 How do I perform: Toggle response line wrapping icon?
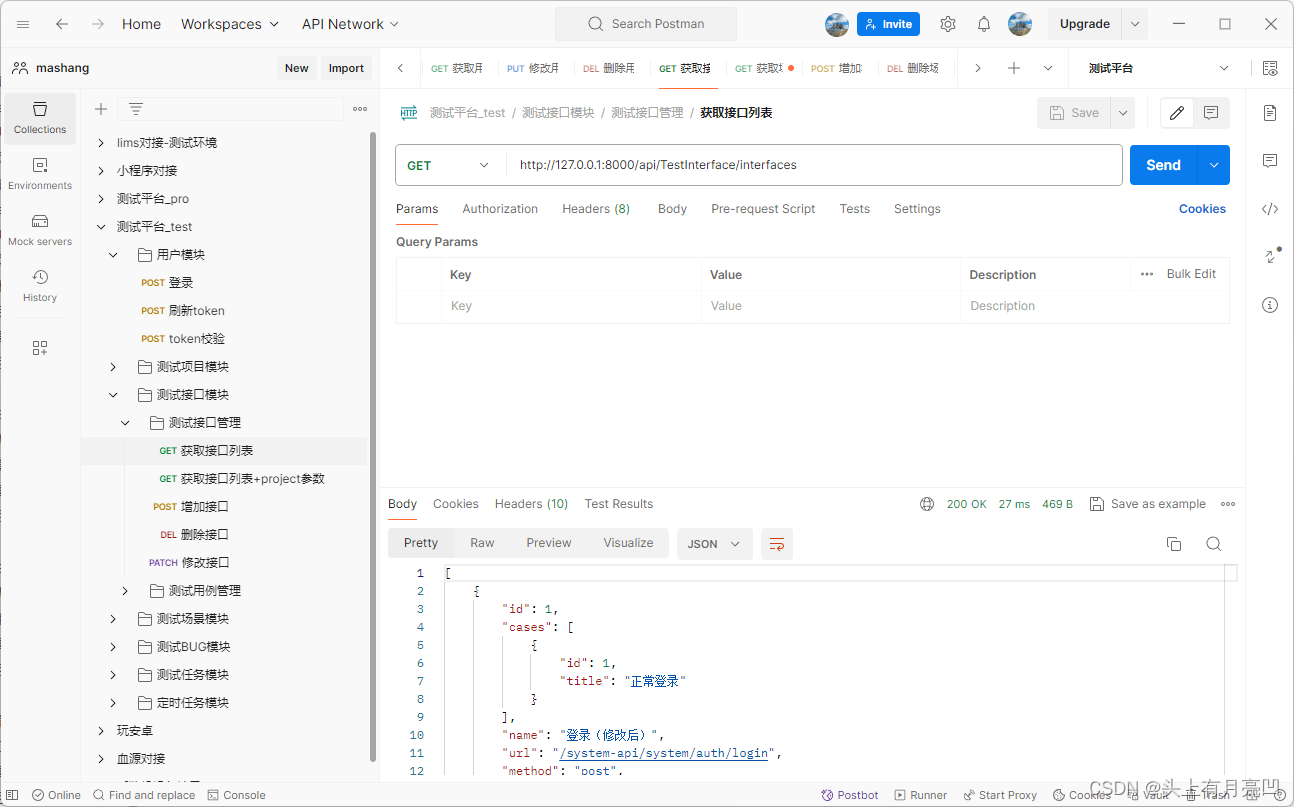tap(777, 544)
